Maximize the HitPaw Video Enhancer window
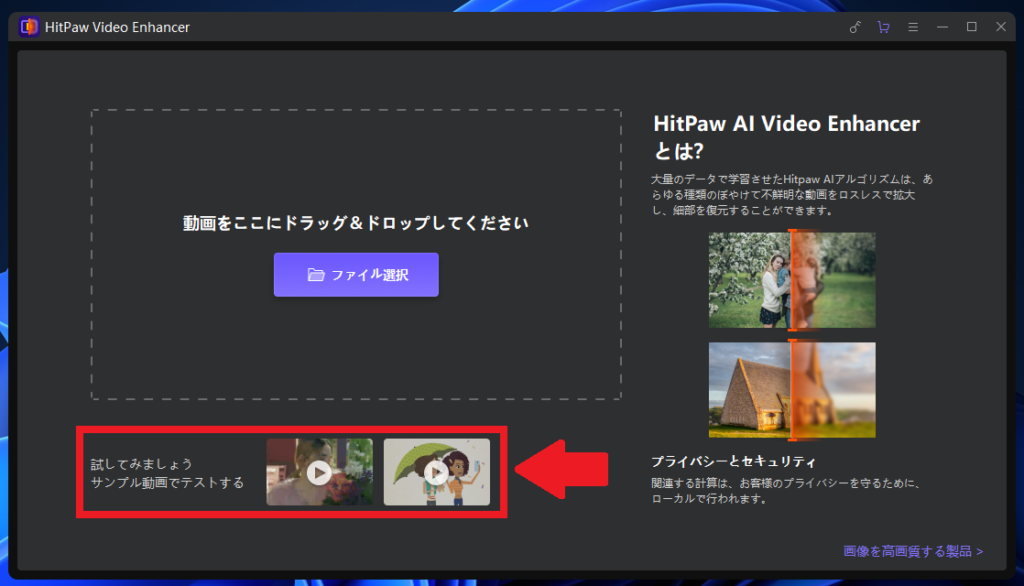This screenshot has height=586, width=1024. [972, 27]
